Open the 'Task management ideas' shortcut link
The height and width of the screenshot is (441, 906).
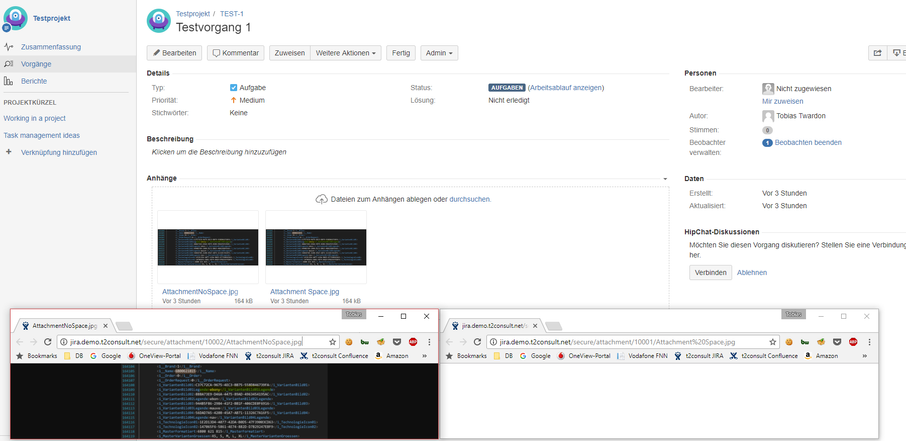[42, 135]
